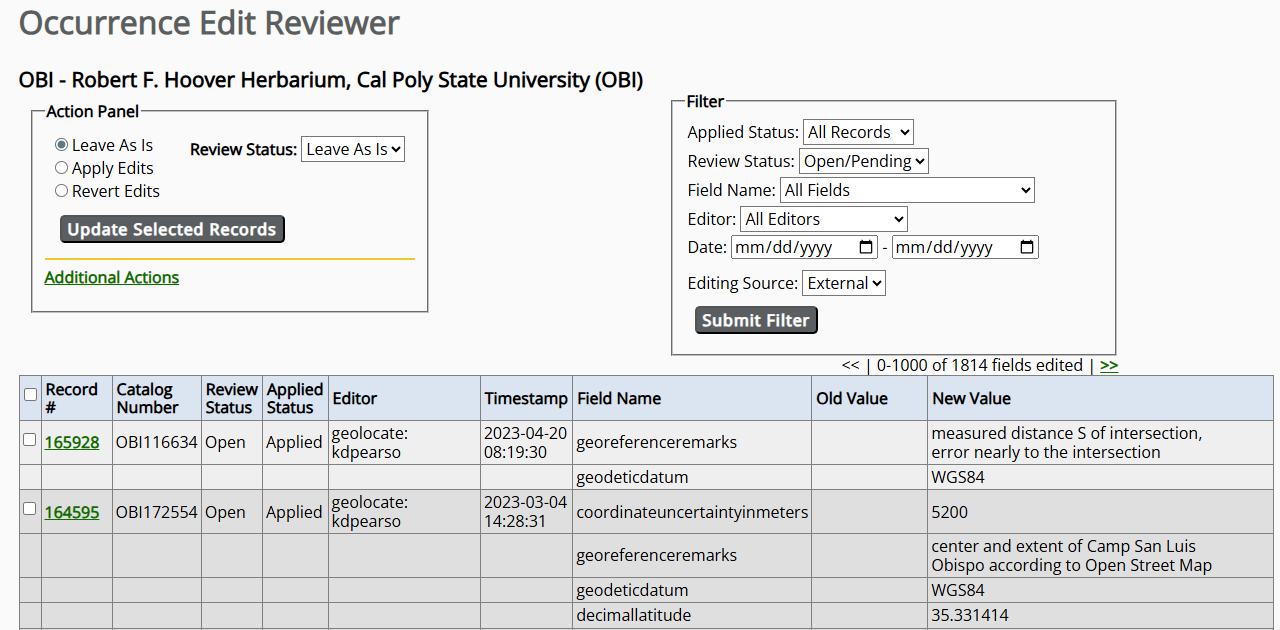Viewport: 1280px width, 630px height.
Task: Expand the Editing Source External dropdown
Action: [843, 284]
